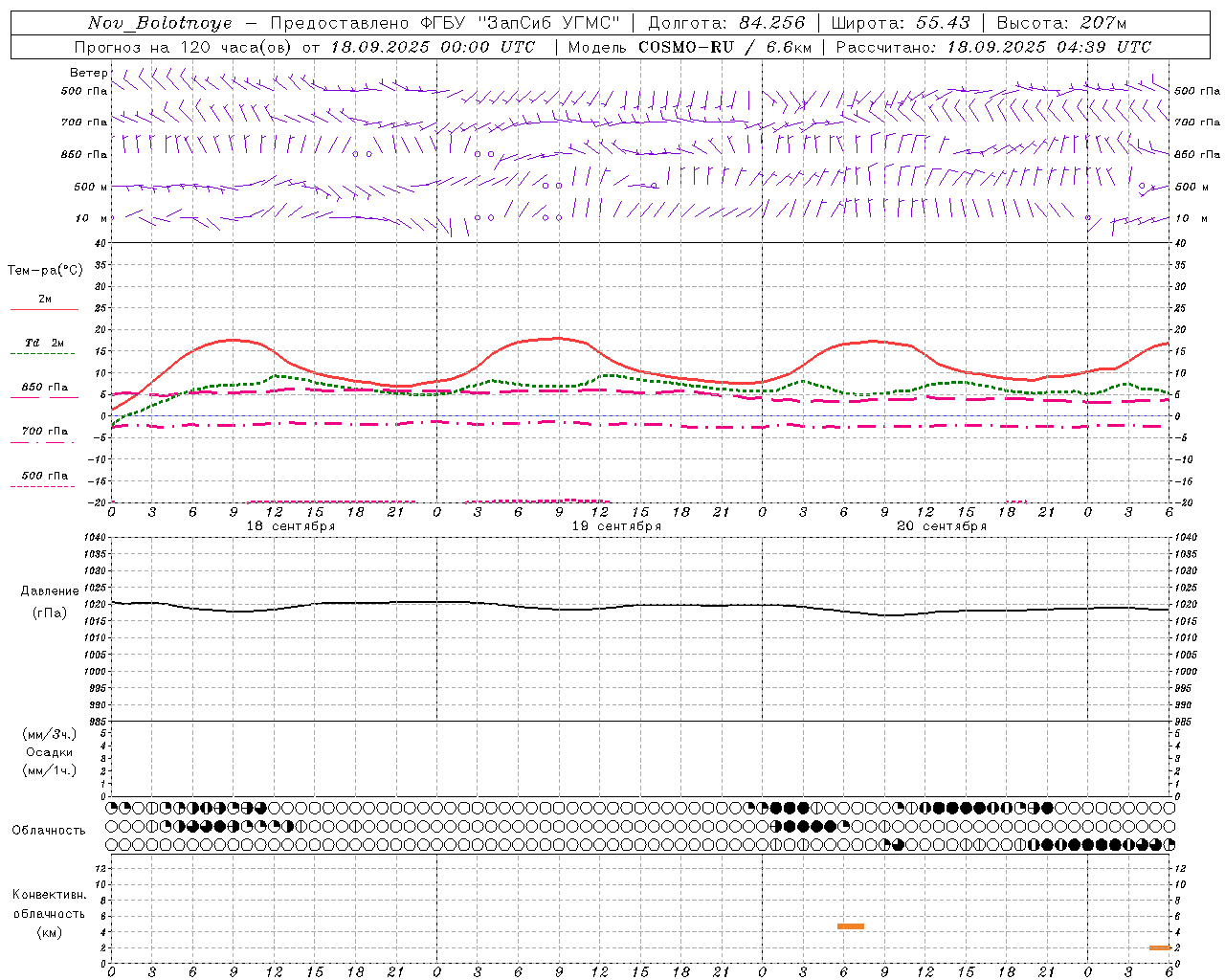Click the Высота: 207м value
The width and height of the screenshot is (1225, 980).
pos(1061,23)
